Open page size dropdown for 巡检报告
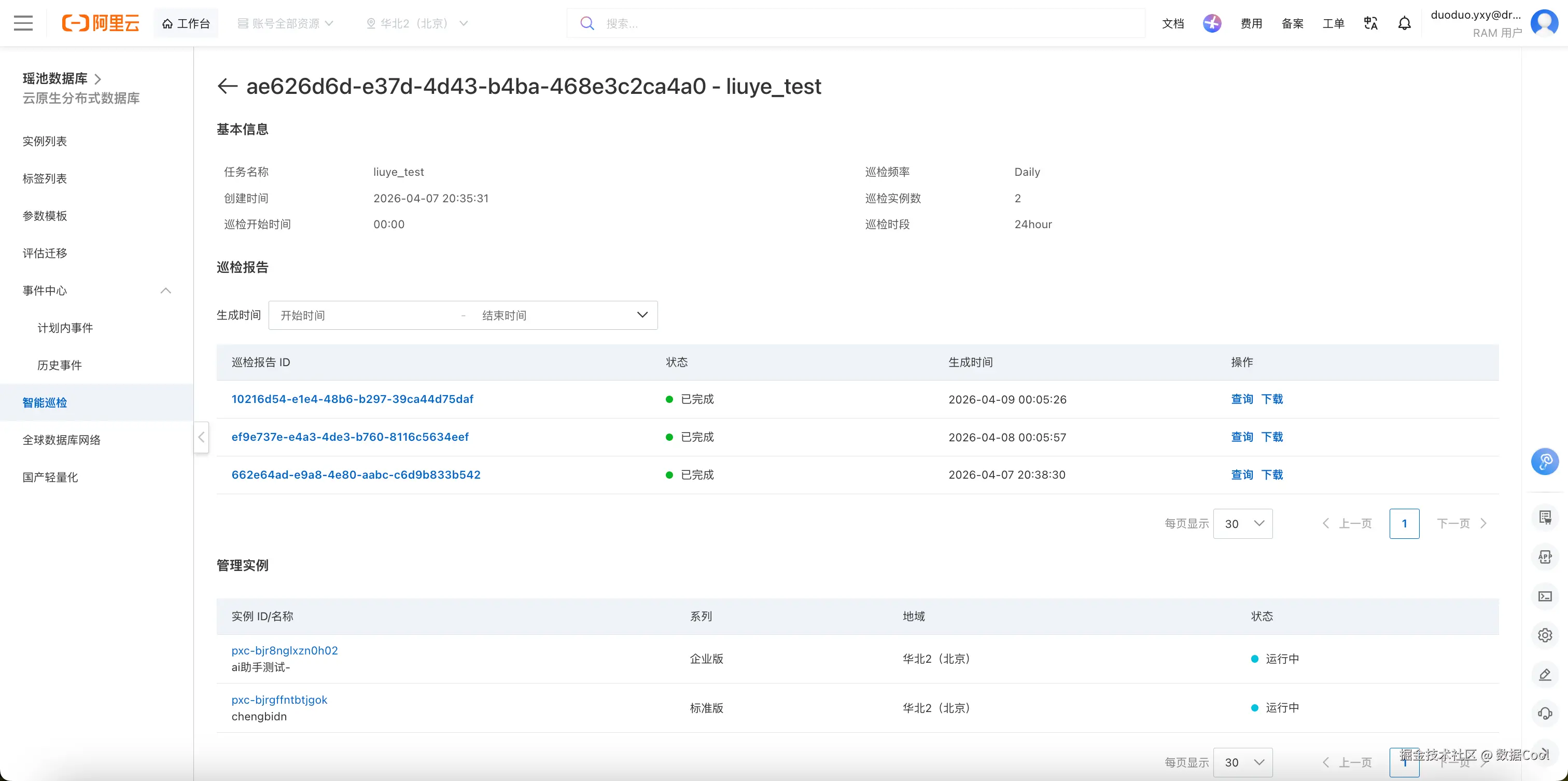1568x781 pixels. pos(1242,523)
